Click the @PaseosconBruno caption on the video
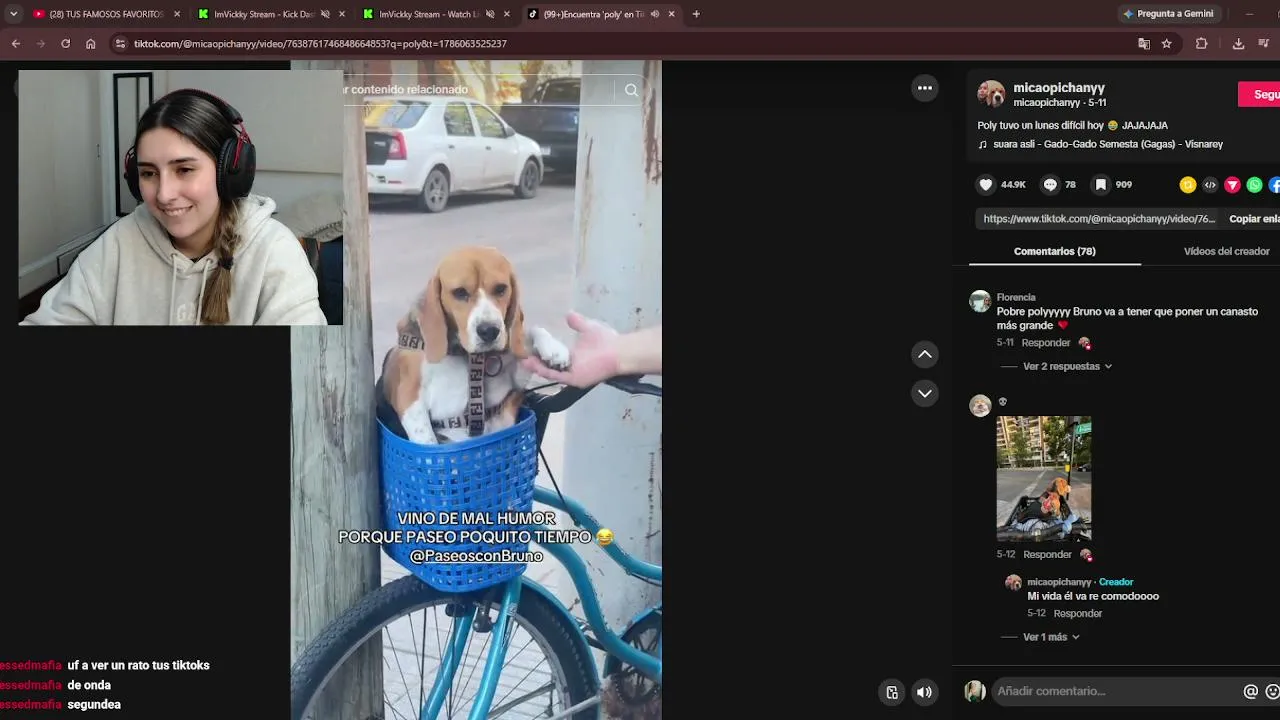The width and height of the screenshot is (1280, 720). [x=476, y=556]
